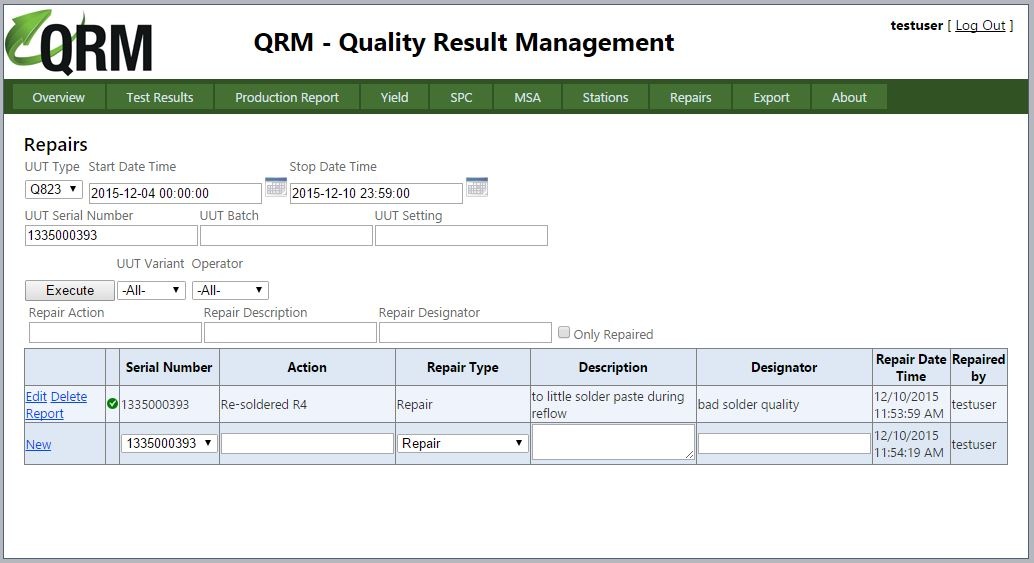Open the Export menu item
The width and height of the screenshot is (1034, 563).
pyautogui.click(x=772, y=98)
